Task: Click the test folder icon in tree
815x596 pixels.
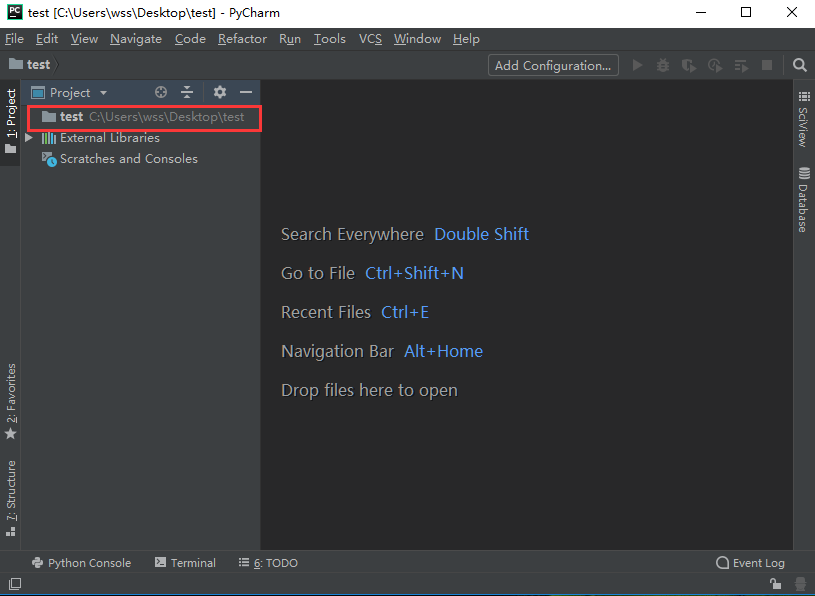Action: click(x=49, y=117)
